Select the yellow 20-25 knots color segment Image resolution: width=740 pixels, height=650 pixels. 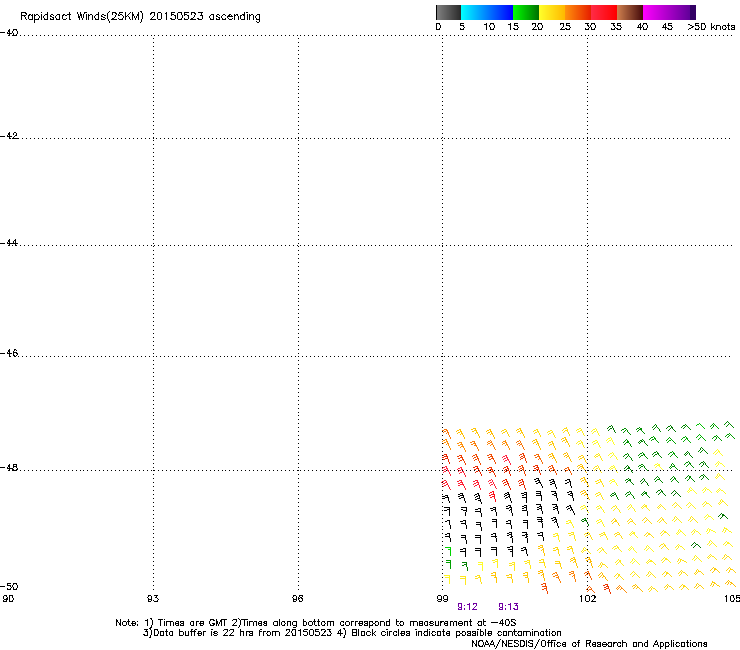[x=552, y=12]
